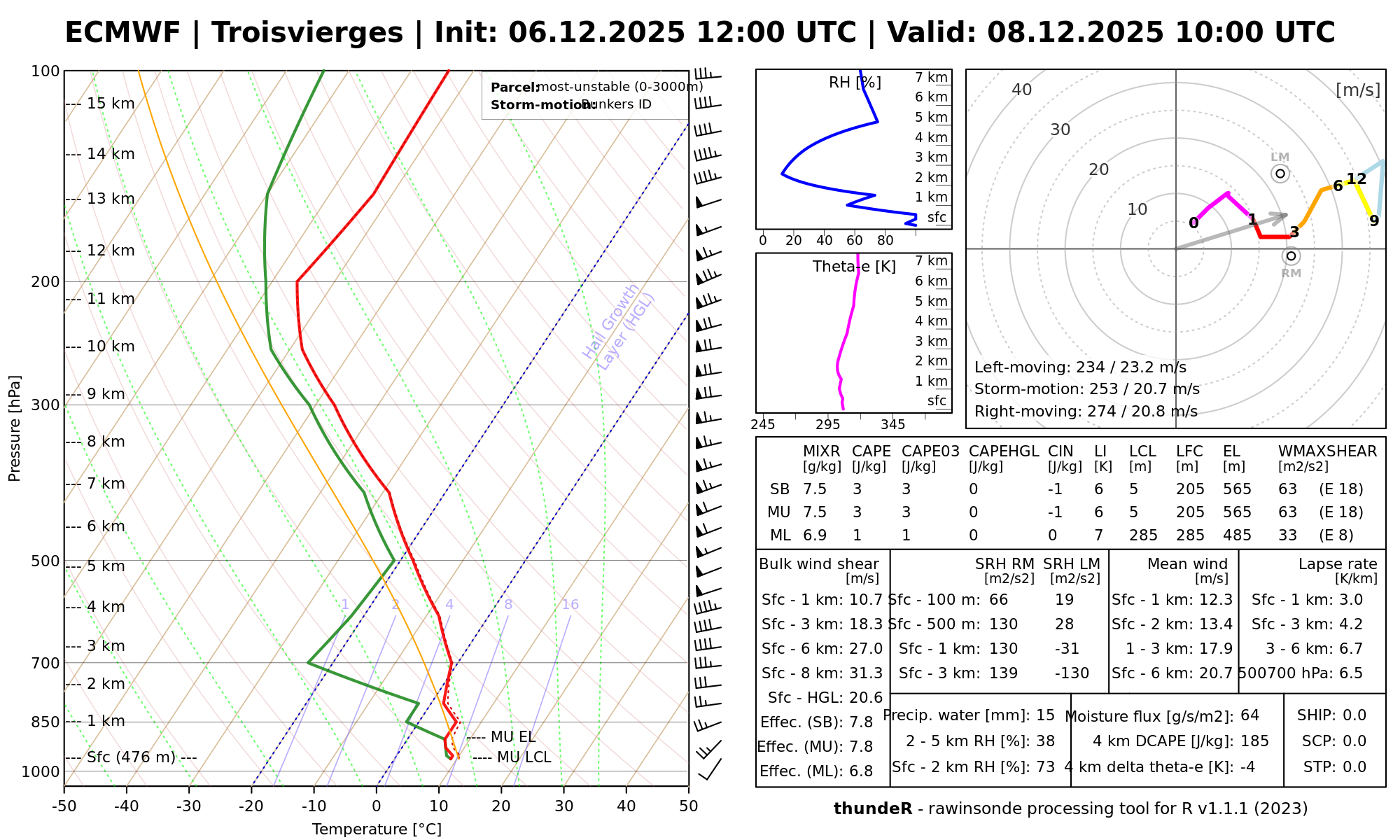The width and height of the screenshot is (1400, 840).
Task: Click the MU LCL marker label
Action: click(x=524, y=757)
